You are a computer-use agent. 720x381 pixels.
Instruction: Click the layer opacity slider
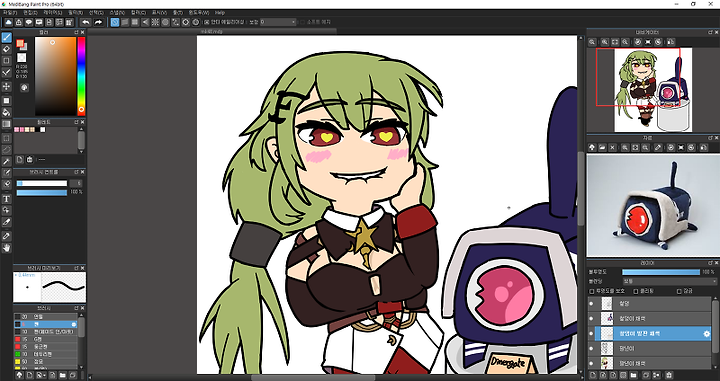(x=661, y=272)
